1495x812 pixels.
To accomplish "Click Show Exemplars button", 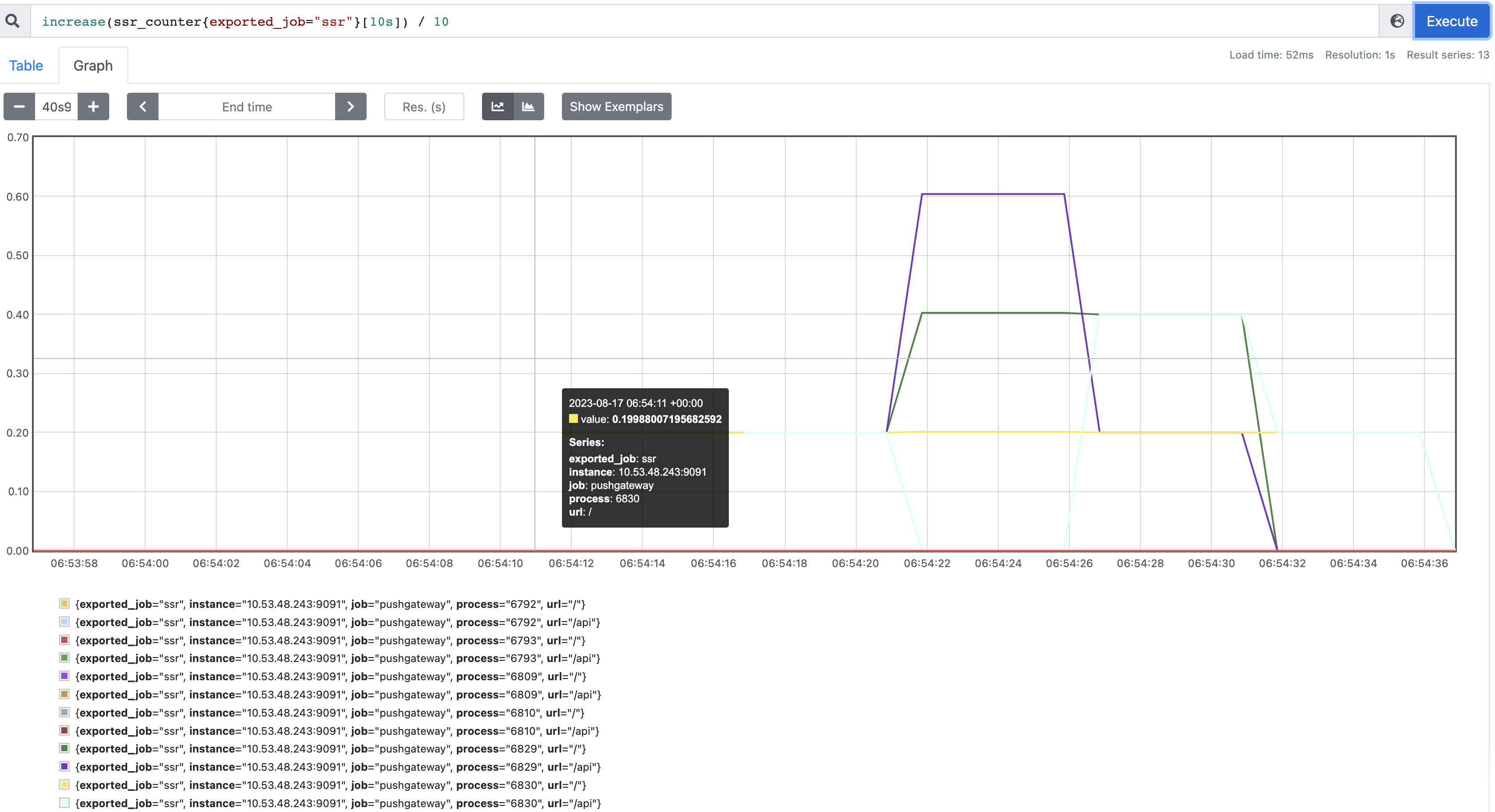I will [617, 107].
